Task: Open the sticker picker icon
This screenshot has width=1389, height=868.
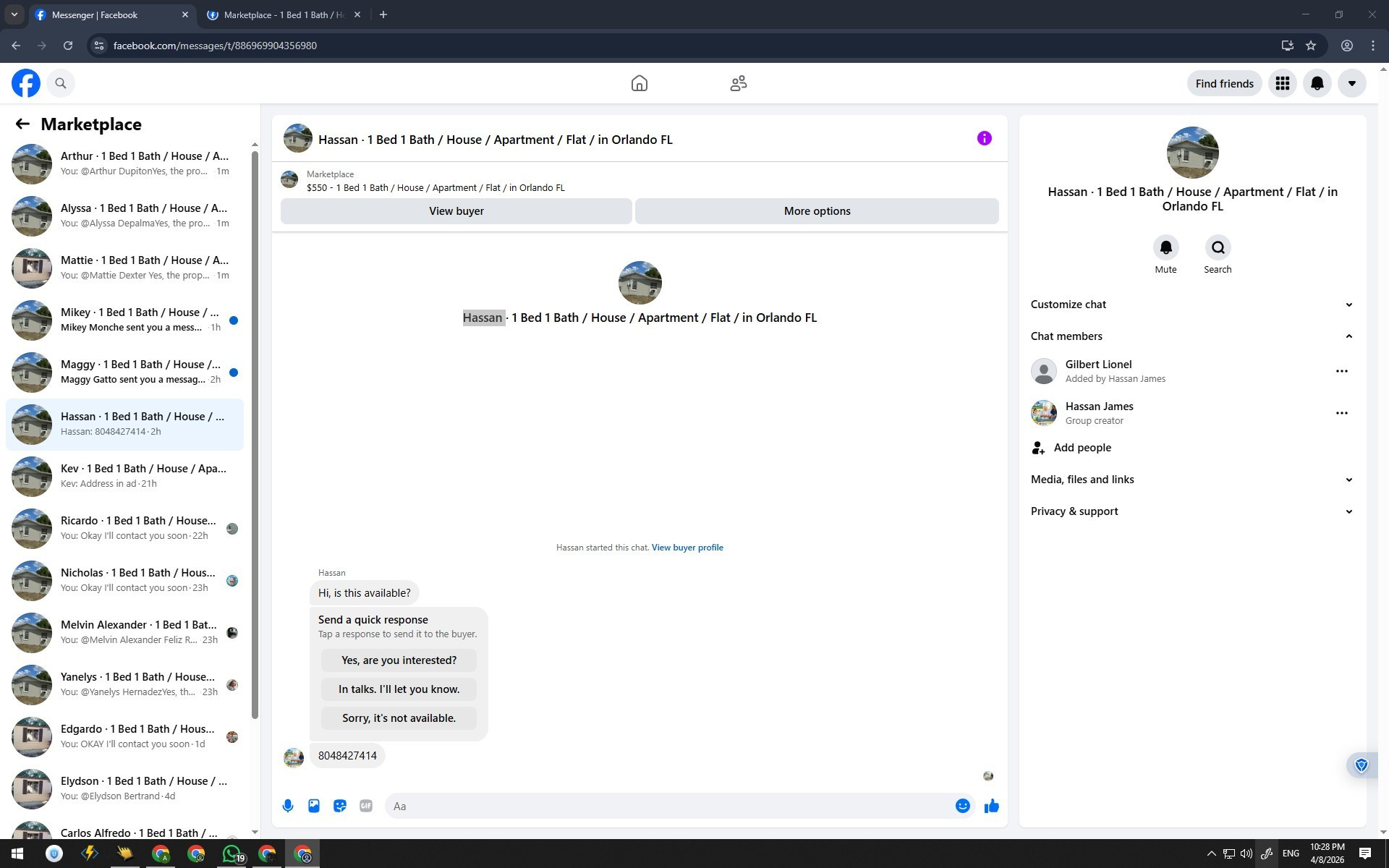Action: 340,806
